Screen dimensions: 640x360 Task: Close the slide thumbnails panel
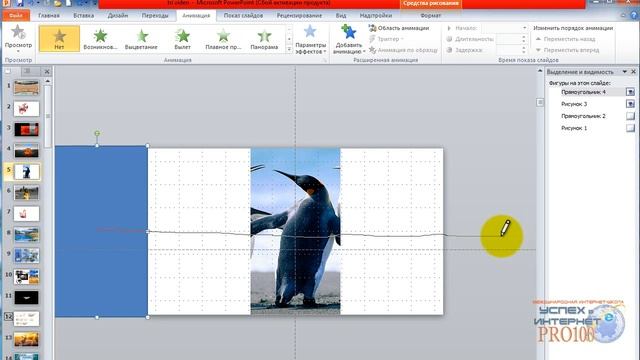(x=47, y=71)
